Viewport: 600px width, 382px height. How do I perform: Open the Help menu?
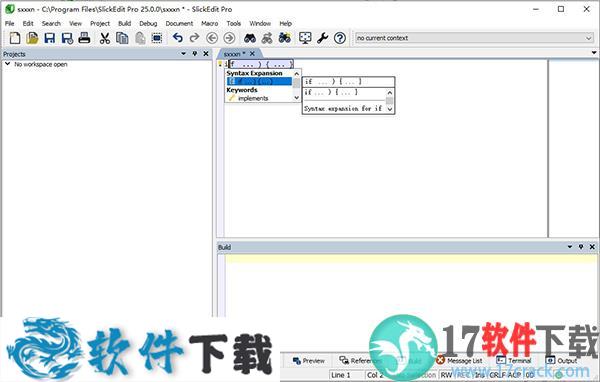tap(285, 23)
